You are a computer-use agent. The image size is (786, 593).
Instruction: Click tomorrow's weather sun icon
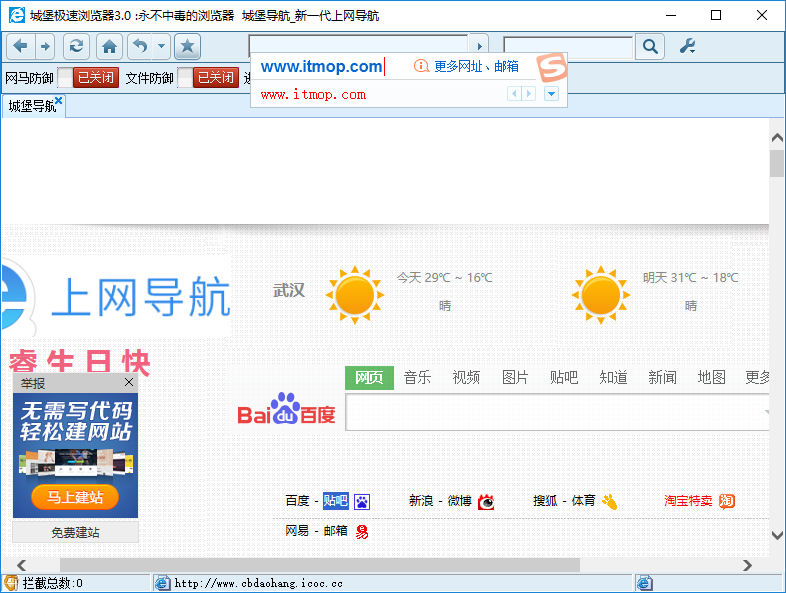(x=601, y=295)
